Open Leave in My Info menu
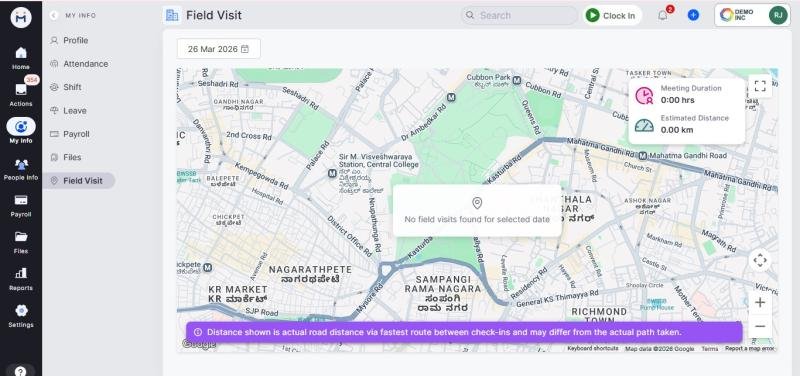The width and height of the screenshot is (800, 376). (74, 111)
